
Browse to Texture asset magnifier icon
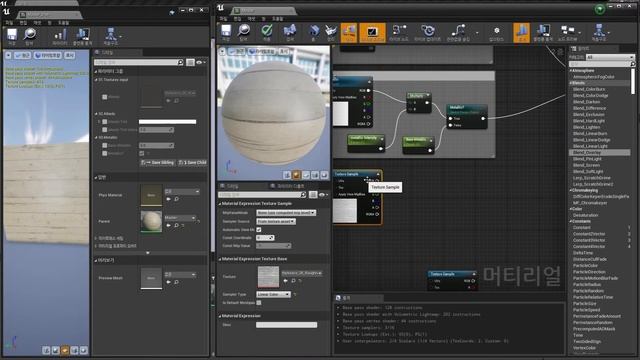click(293, 280)
